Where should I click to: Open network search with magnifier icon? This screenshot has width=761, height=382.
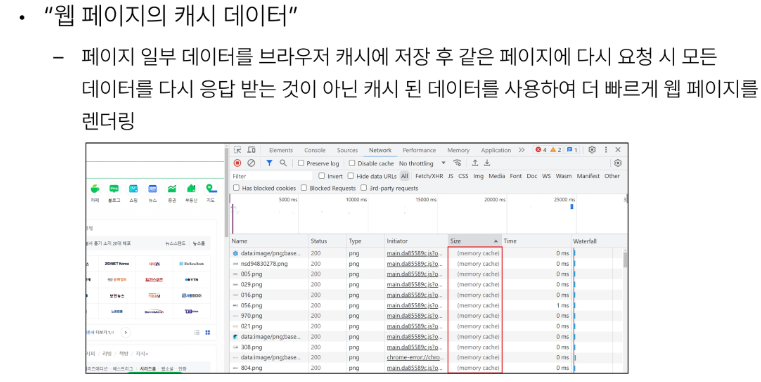tap(283, 163)
